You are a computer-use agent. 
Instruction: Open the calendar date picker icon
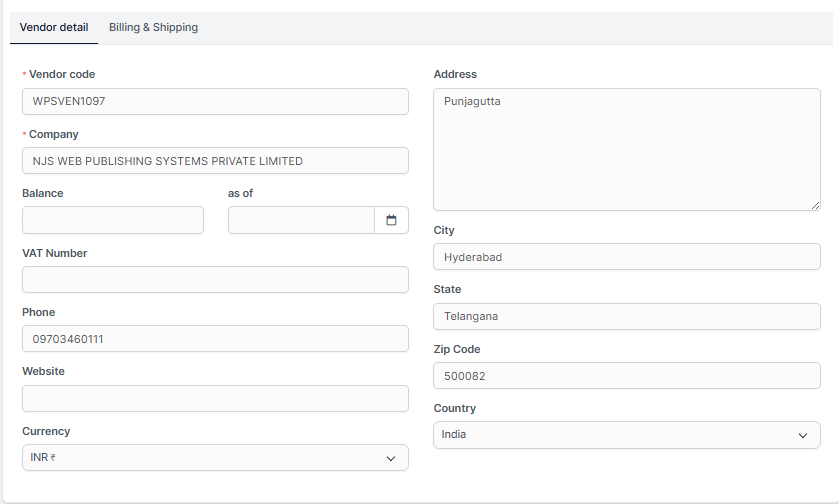391,220
